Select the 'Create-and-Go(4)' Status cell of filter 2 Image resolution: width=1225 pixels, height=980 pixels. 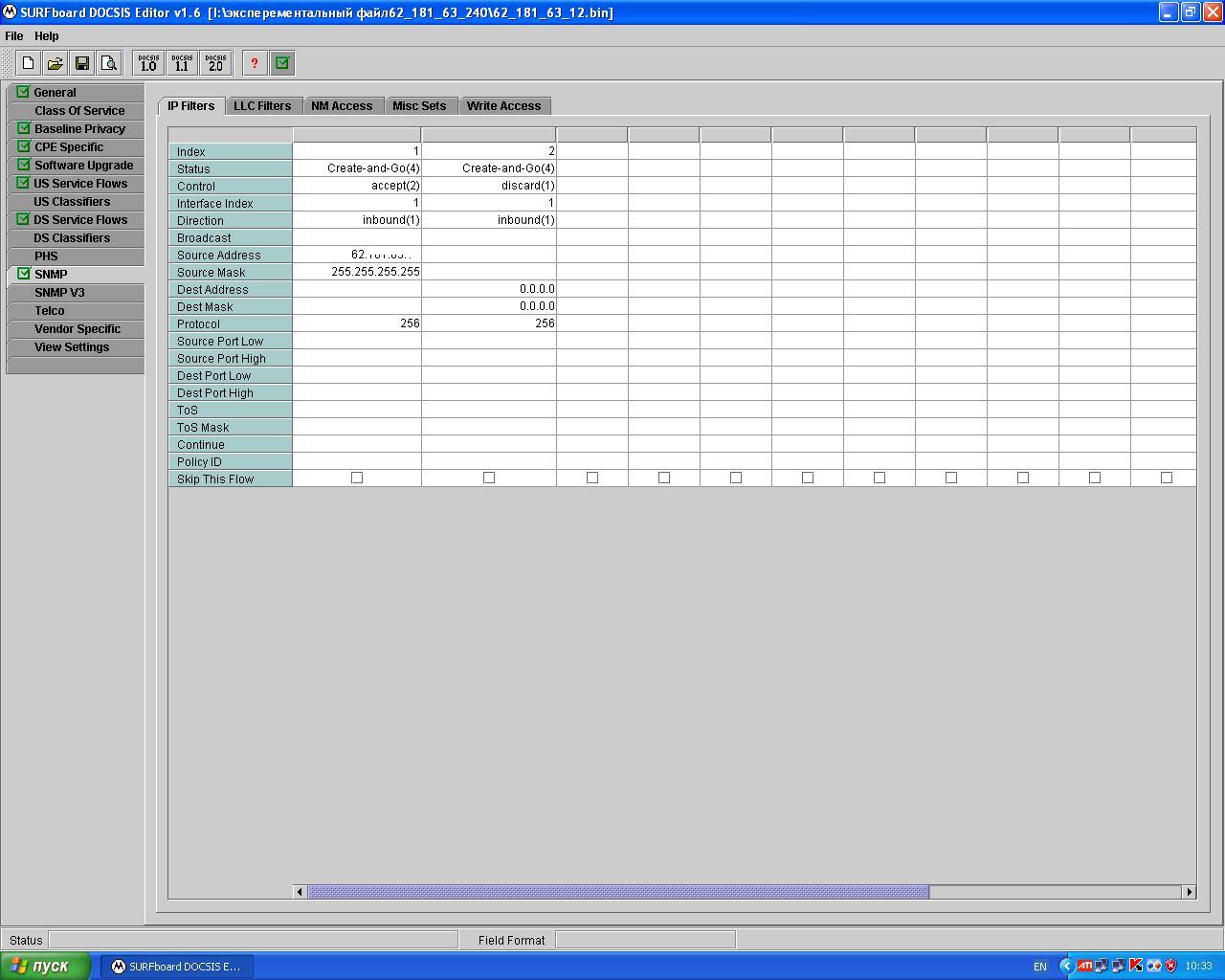[489, 168]
